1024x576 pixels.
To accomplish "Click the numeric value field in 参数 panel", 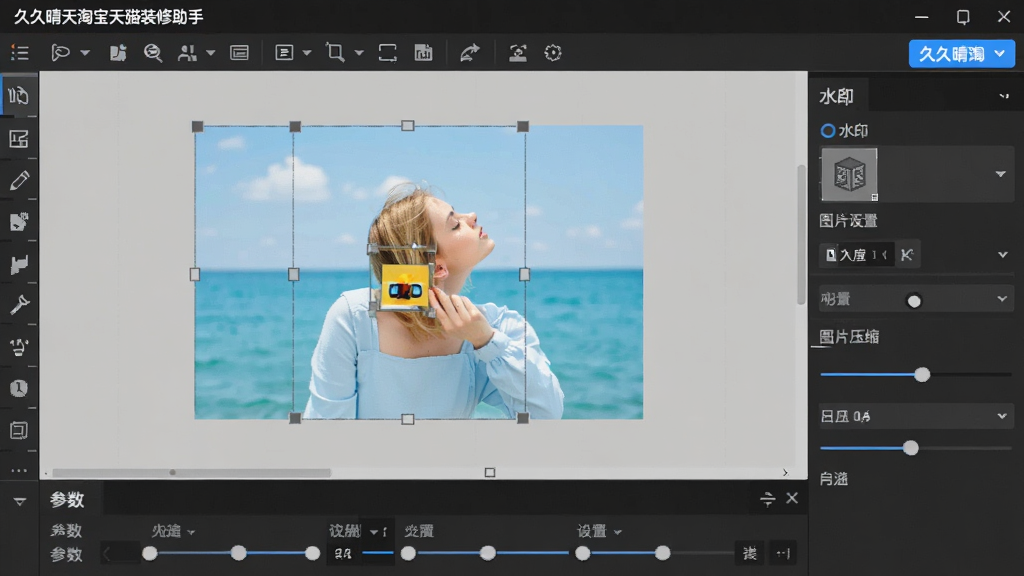I will click(344, 554).
